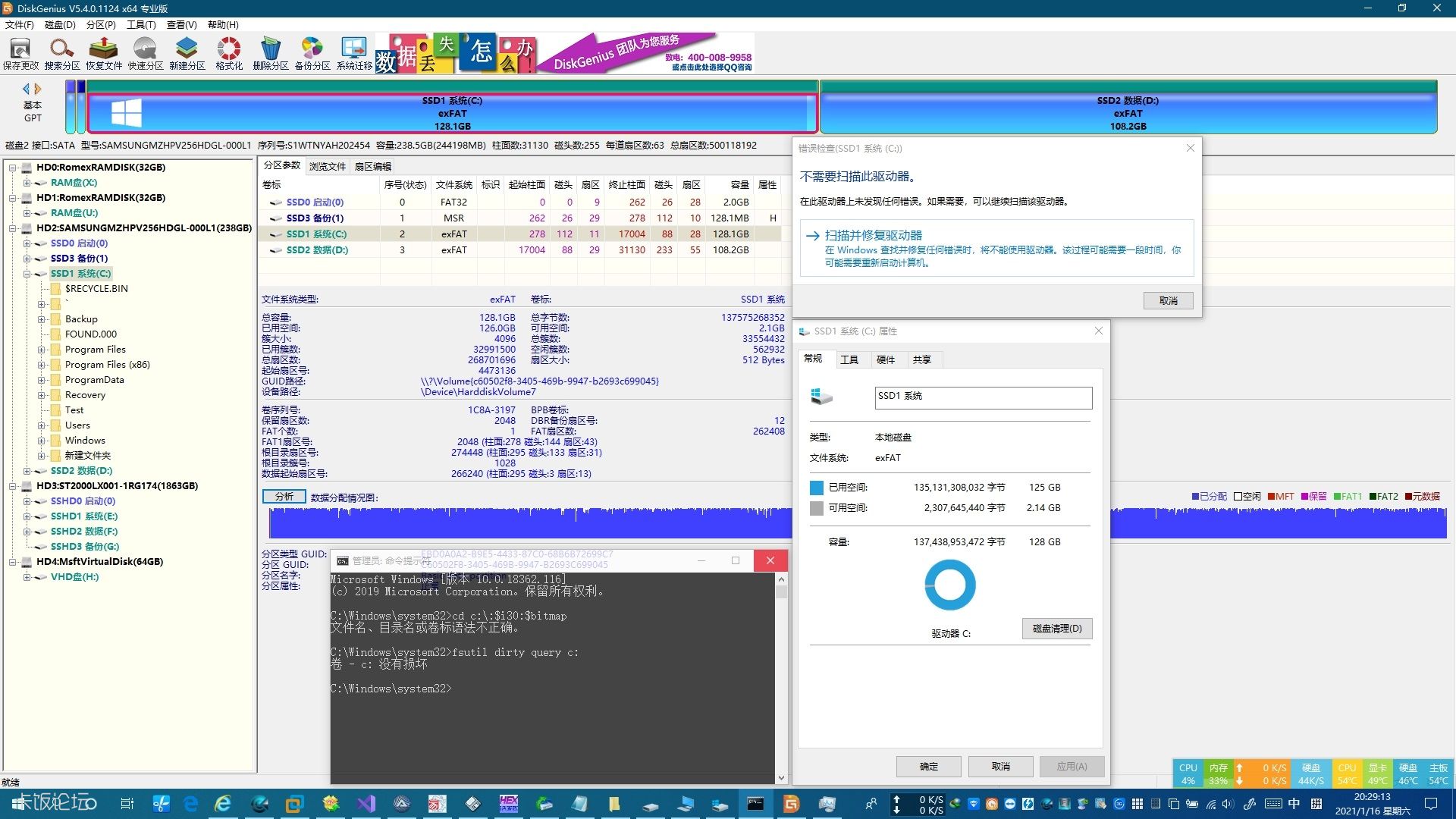Select the SSD0 启动(0) row in partition table
Image resolution: width=1456 pixels, height=819 pixels.
(x=519, y=202)
